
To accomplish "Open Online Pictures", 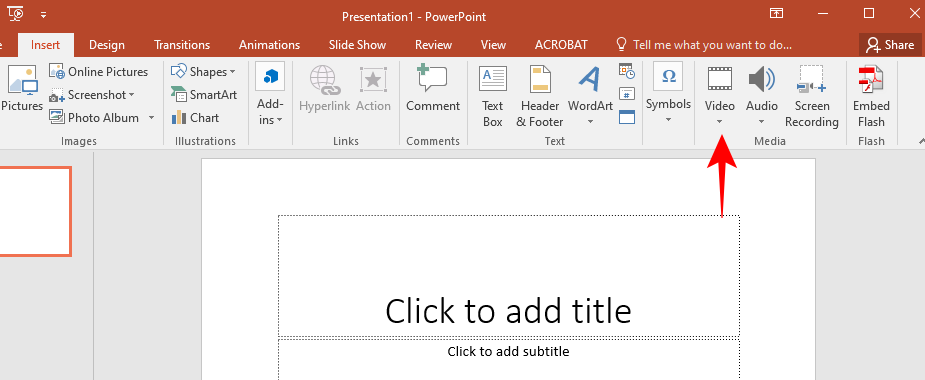I will tap(99, 72).
